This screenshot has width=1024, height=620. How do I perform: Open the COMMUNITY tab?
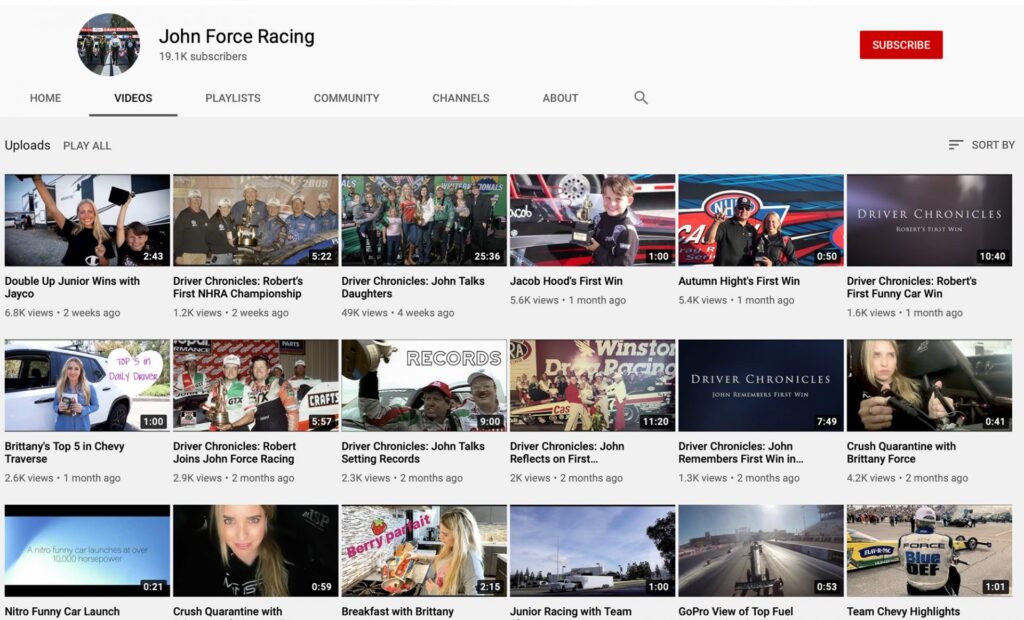pyautogui.click(x=346, y=98)
